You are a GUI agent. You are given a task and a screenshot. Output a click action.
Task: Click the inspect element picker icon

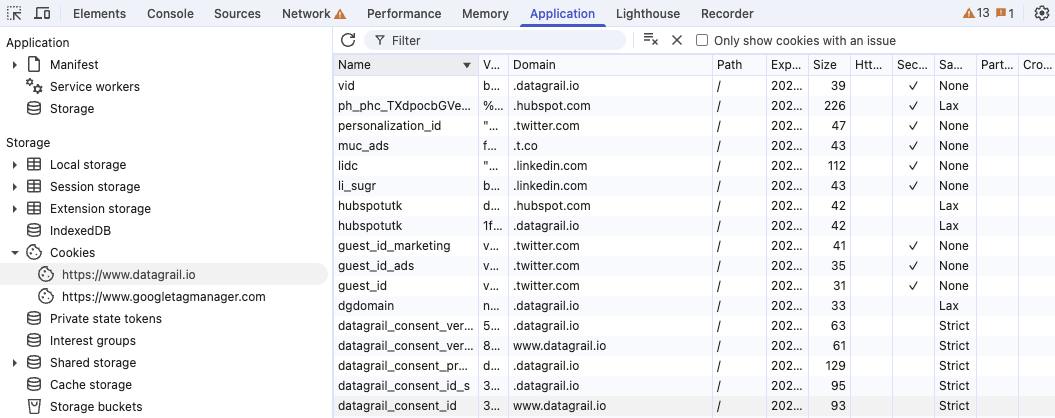click(x=15, y=14)
